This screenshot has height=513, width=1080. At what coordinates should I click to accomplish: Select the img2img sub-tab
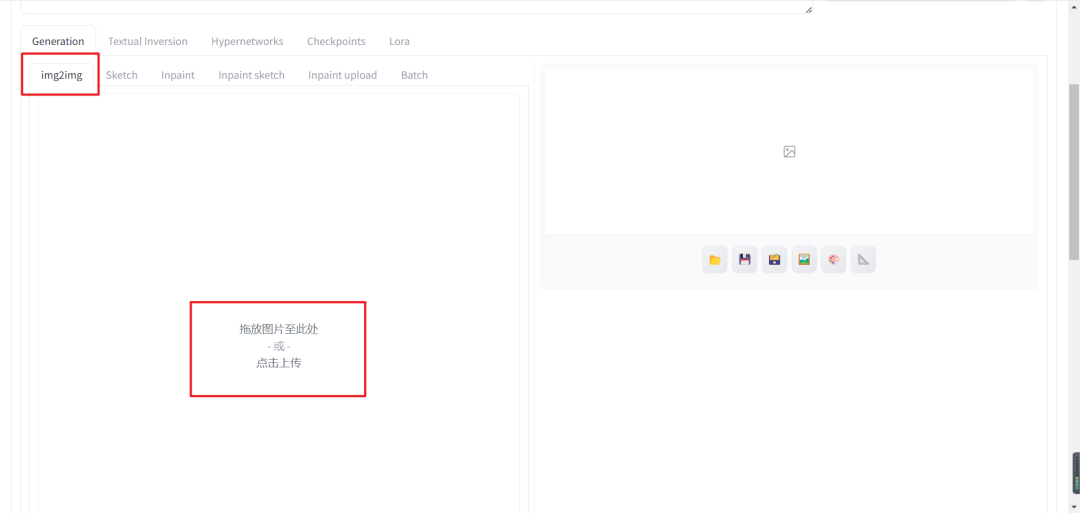61,75
